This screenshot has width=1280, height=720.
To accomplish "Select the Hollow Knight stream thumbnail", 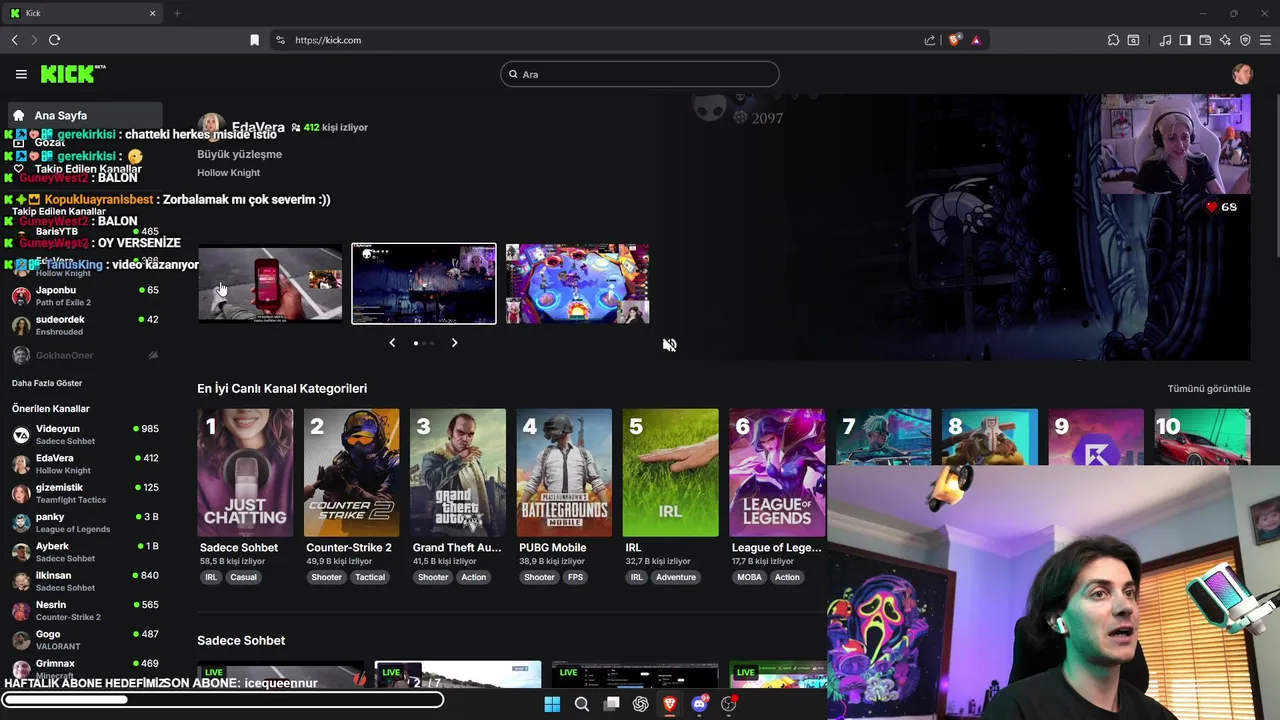I will point(424,284).
